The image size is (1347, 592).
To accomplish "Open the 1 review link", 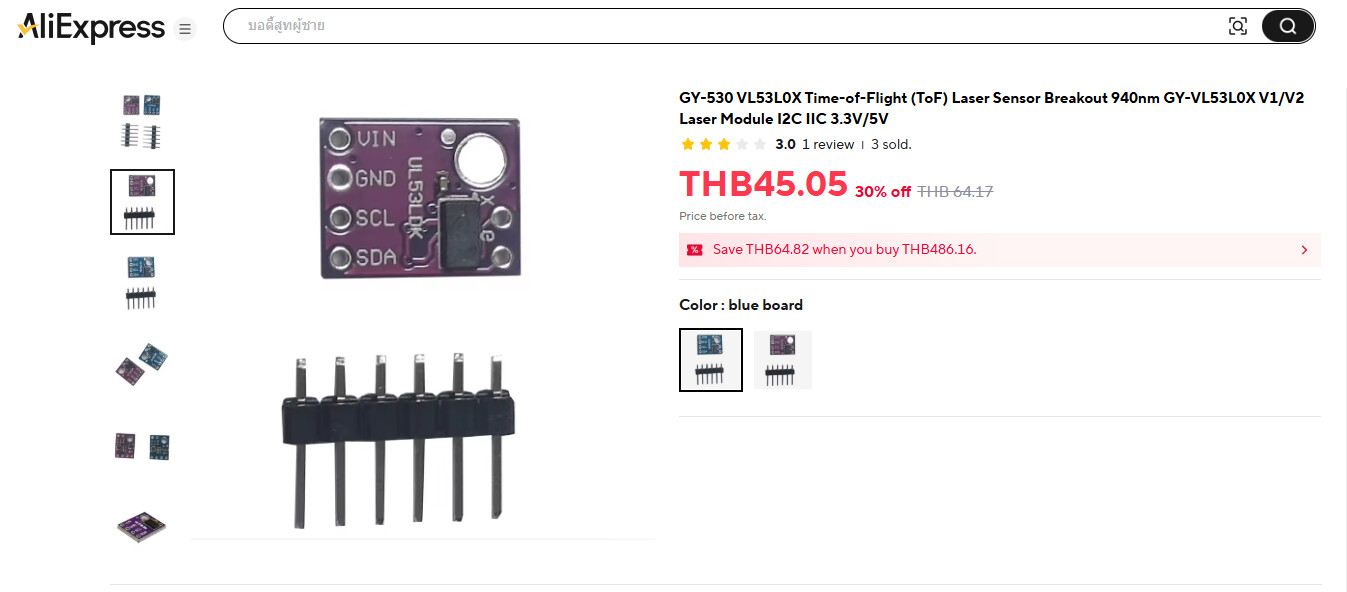I will pyautogui.click(x=828, y=144).
